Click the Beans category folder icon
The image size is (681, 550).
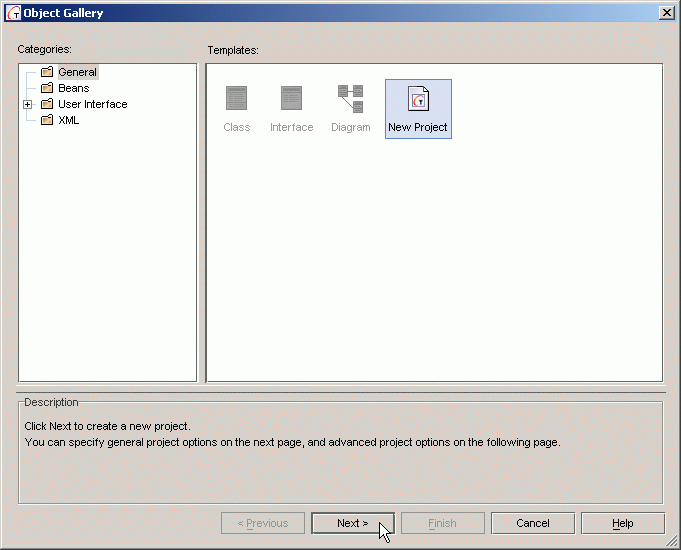tap(47, 88)
